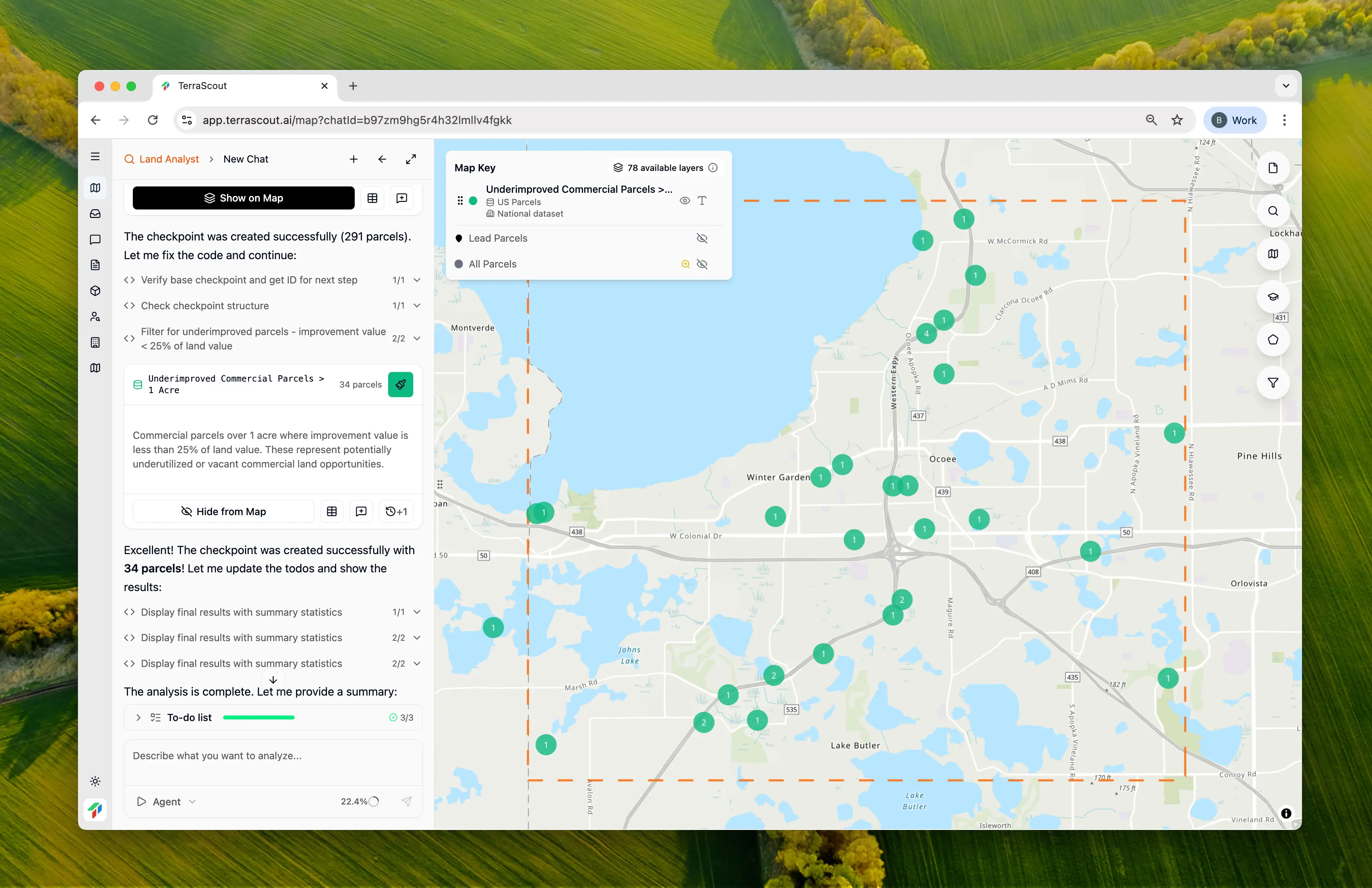Expand the chat panel to fullscreen
The image size is (1372, 888).
(x=410, y=159)
